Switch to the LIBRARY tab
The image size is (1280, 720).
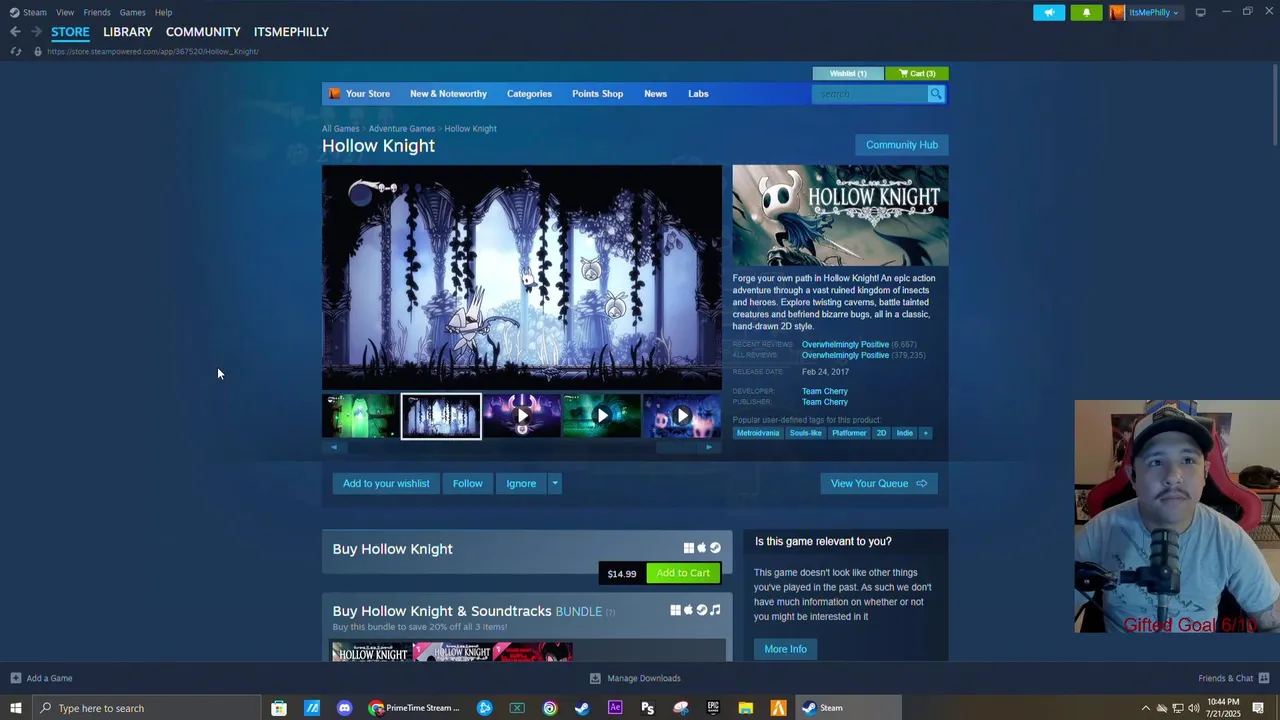click(128, 32)
